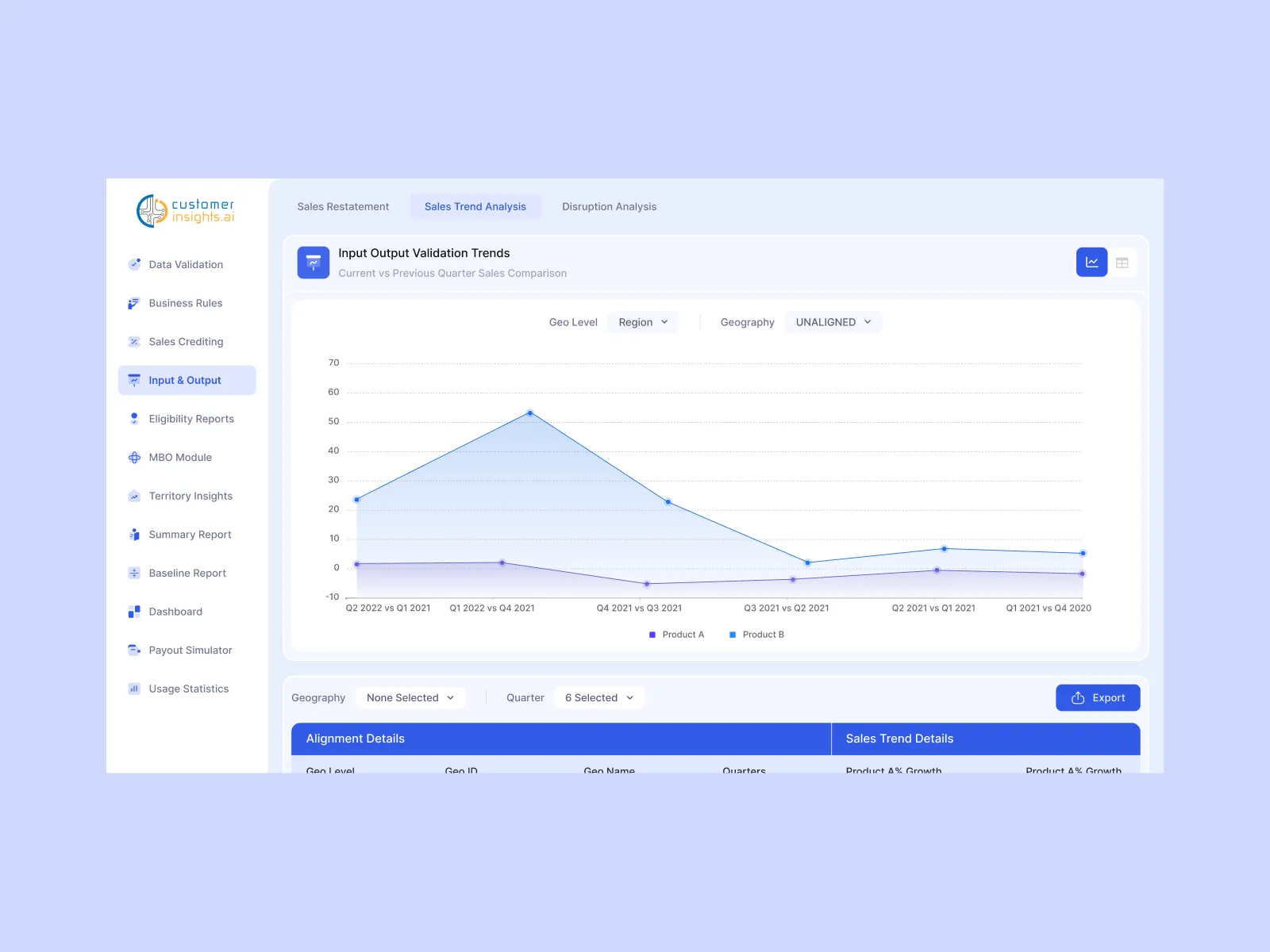
Task: Click the Business Rules sidebar icon
Action: pyautogui.click(x=134, y=303)
